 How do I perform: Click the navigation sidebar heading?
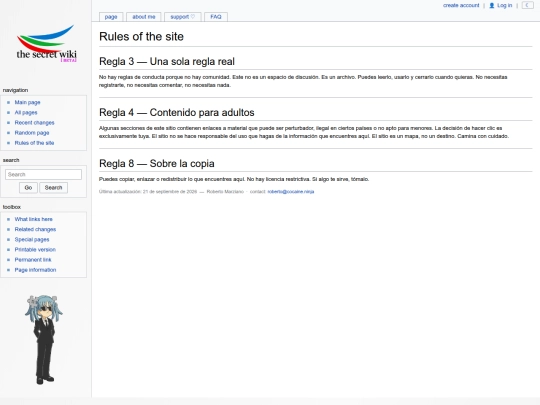pyautogui.click(x=15, y=90)
